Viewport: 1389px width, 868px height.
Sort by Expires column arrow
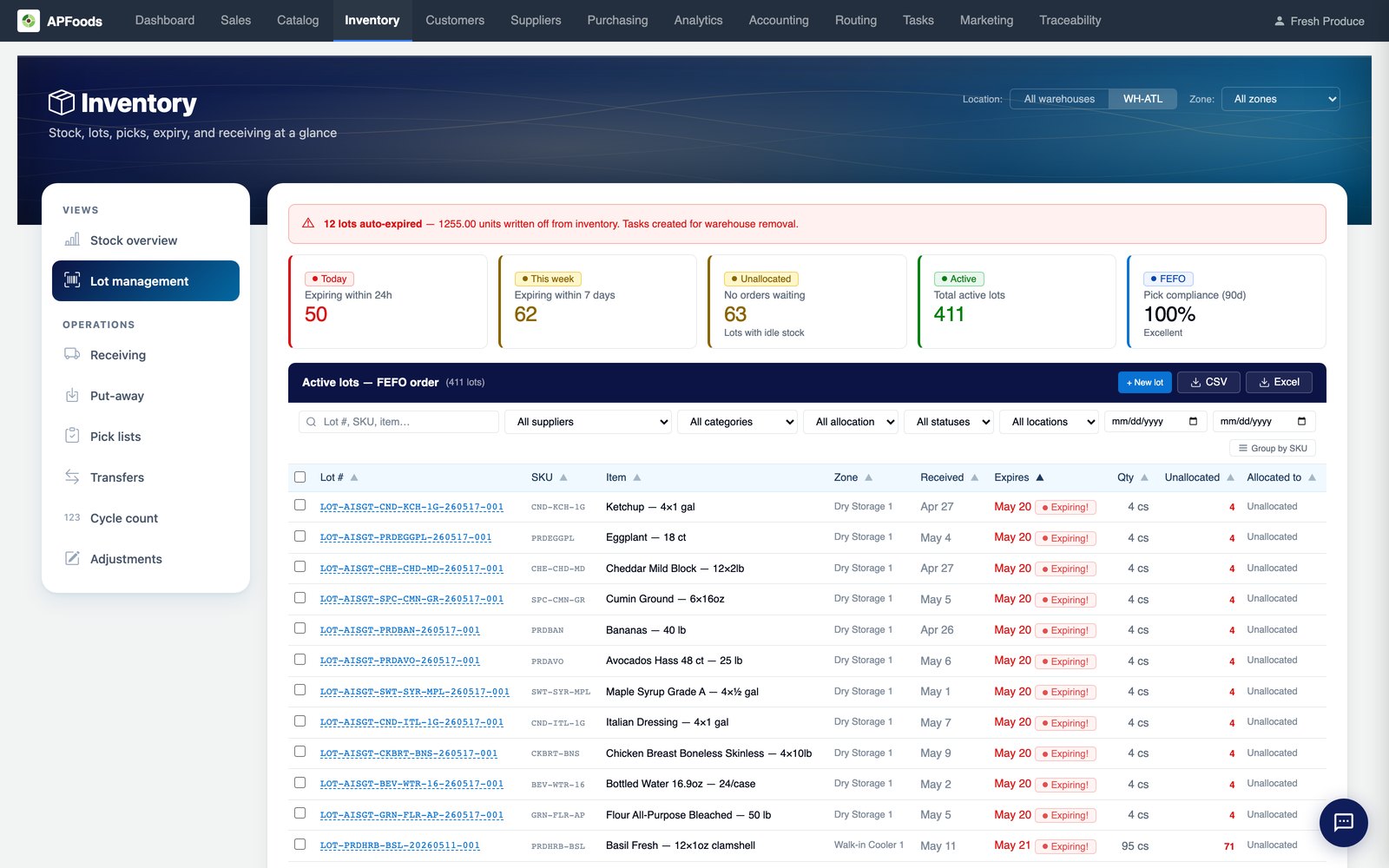(x=1040, y=477)
